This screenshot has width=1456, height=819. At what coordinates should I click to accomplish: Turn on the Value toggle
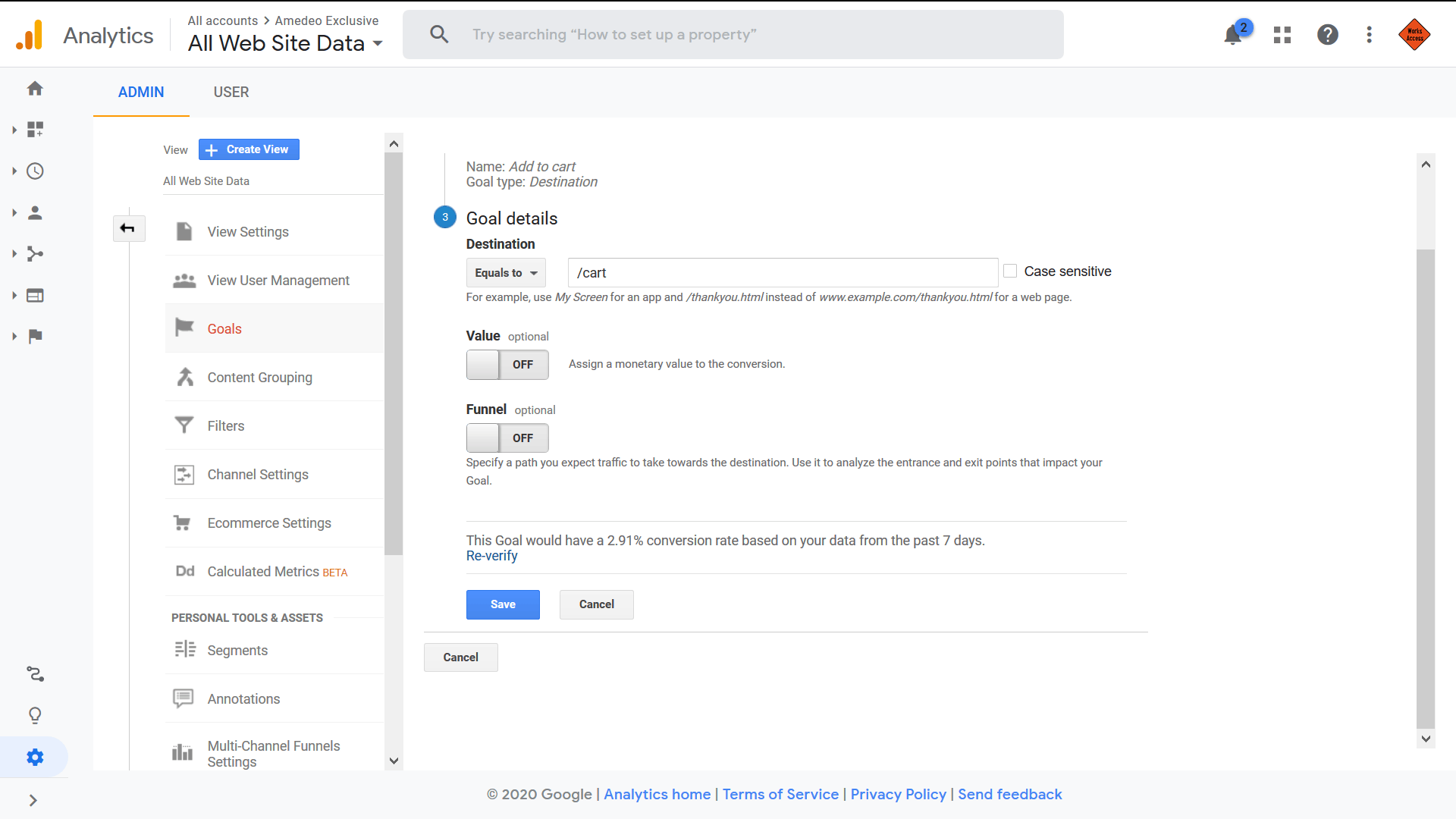pos(507,365)
